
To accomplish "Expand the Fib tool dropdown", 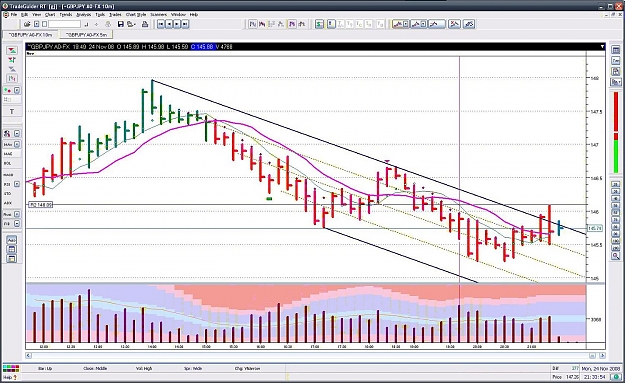I will 17,224.
